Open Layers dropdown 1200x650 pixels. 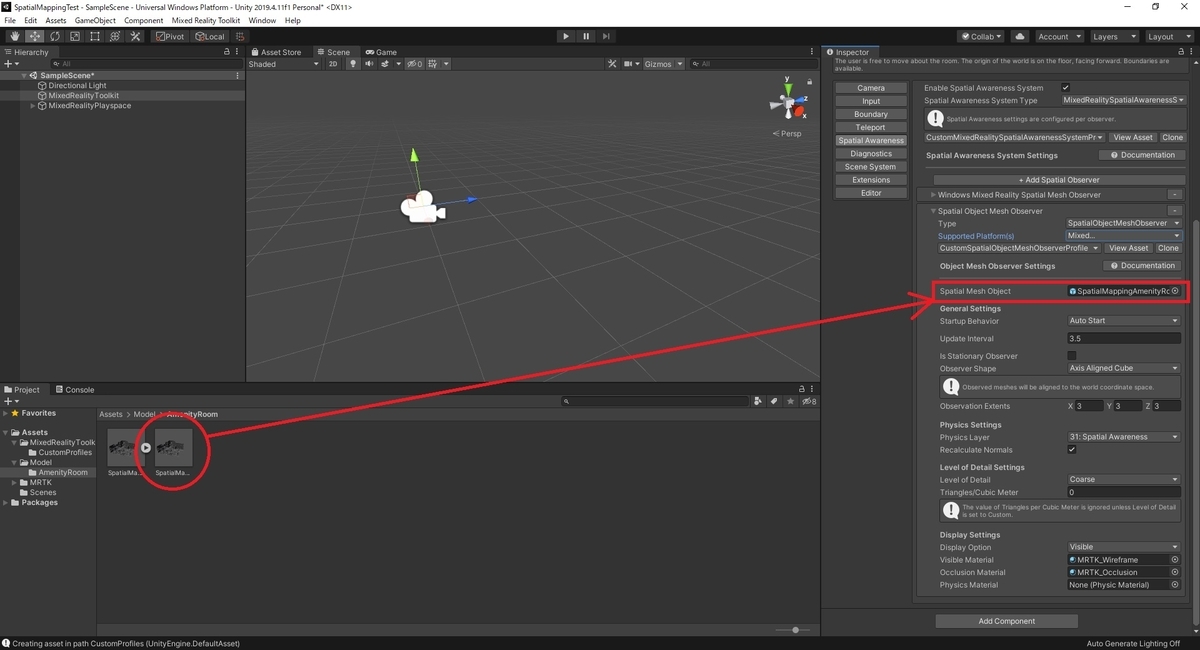pyautogui.click(x=1113, y=36)
